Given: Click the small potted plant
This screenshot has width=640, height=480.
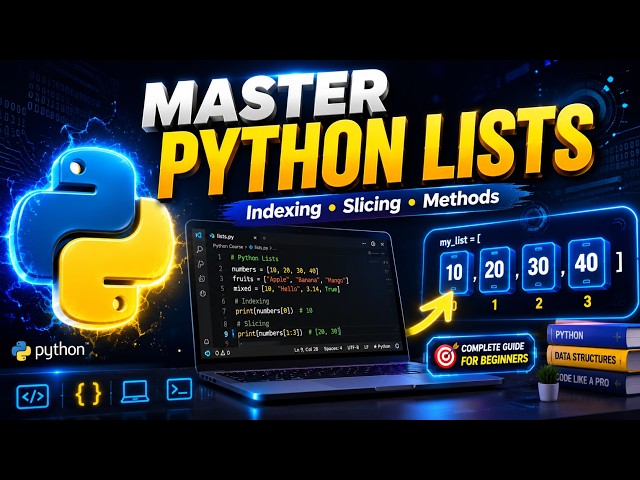Looking at the screenshot, I should coord(548,382).
